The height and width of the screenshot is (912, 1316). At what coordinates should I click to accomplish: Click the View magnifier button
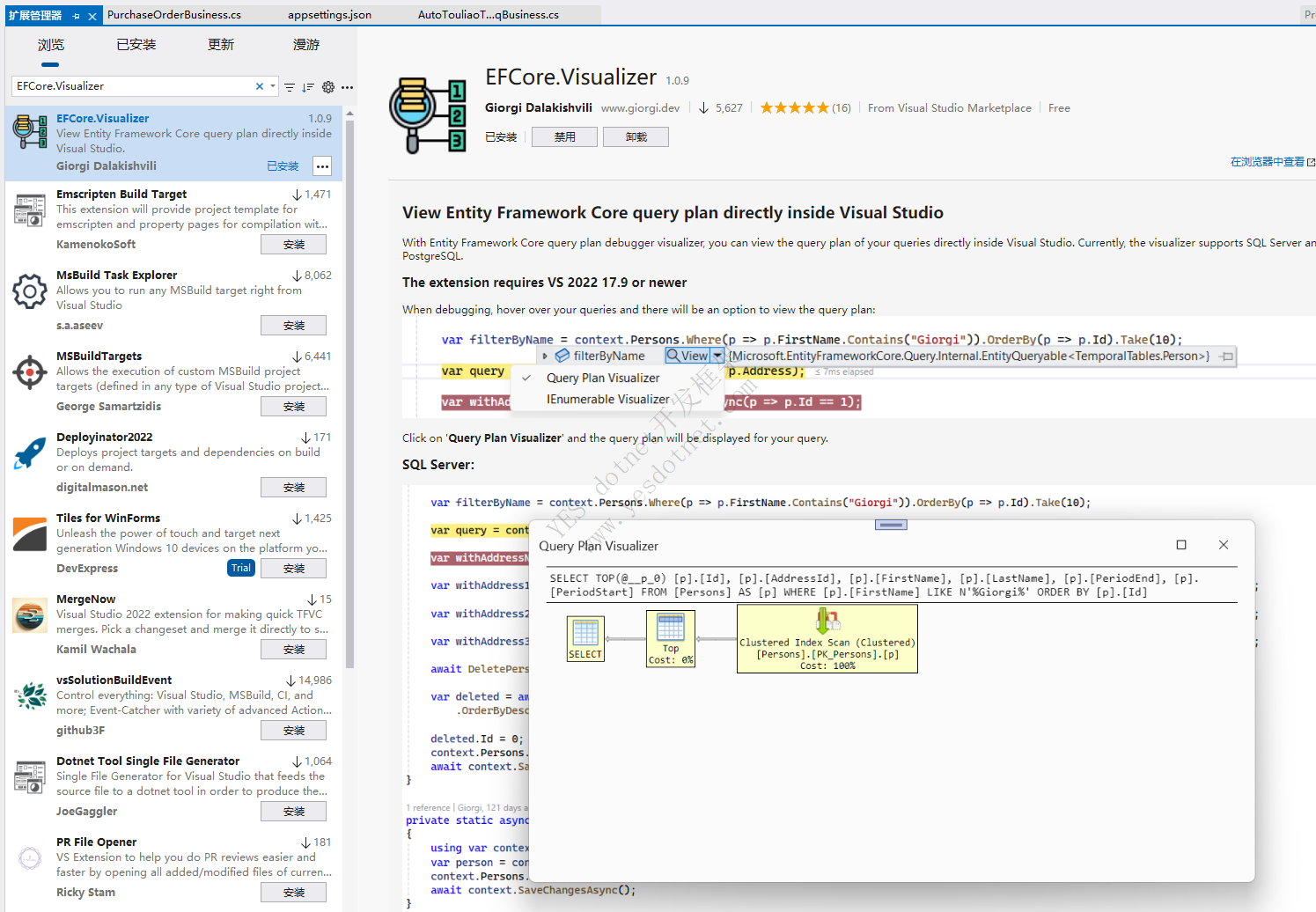coord(687,356)
